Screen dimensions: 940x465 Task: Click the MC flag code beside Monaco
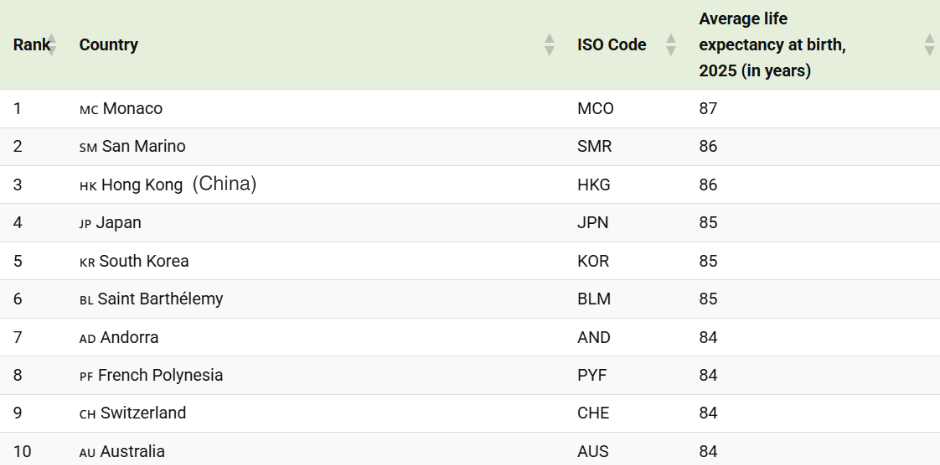tap(88, 109)
